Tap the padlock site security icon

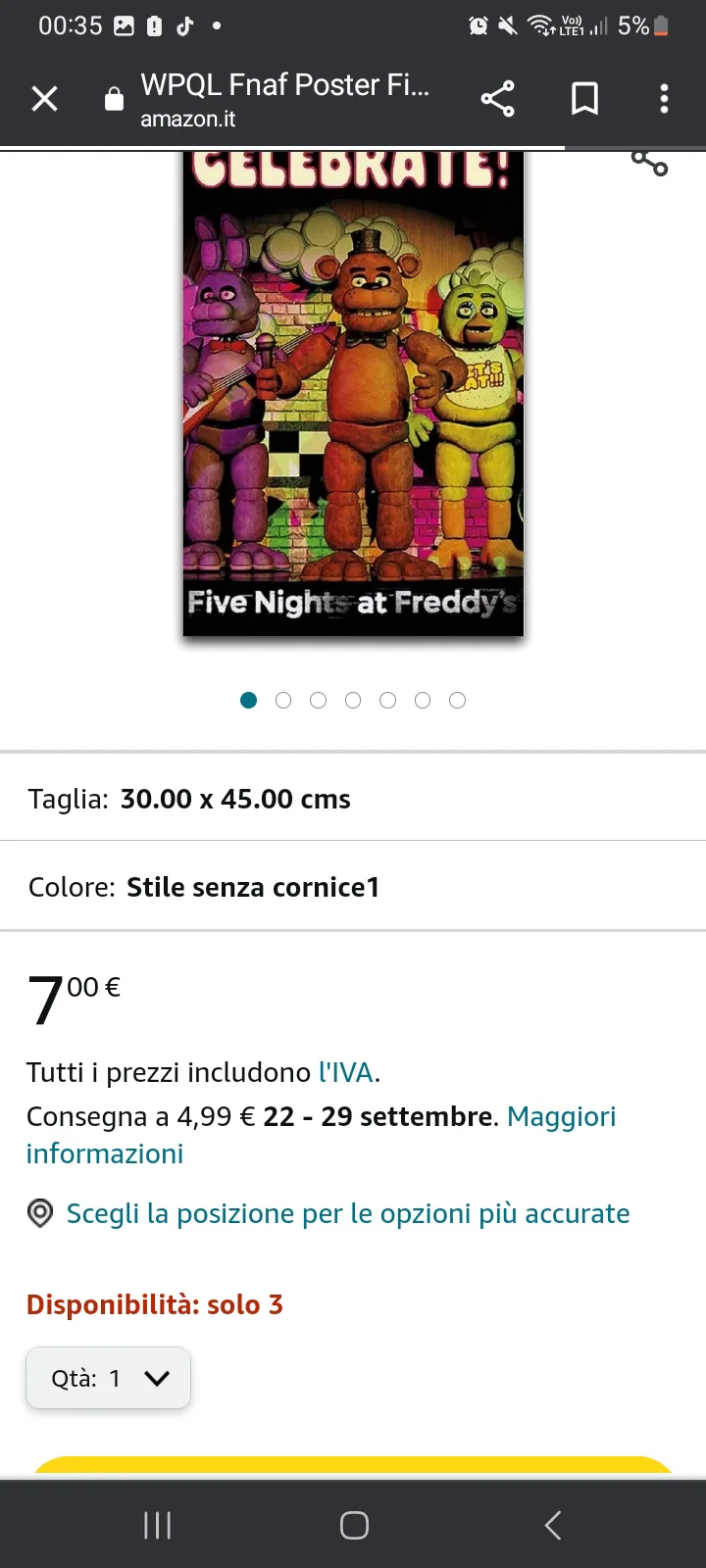[114, 99]
